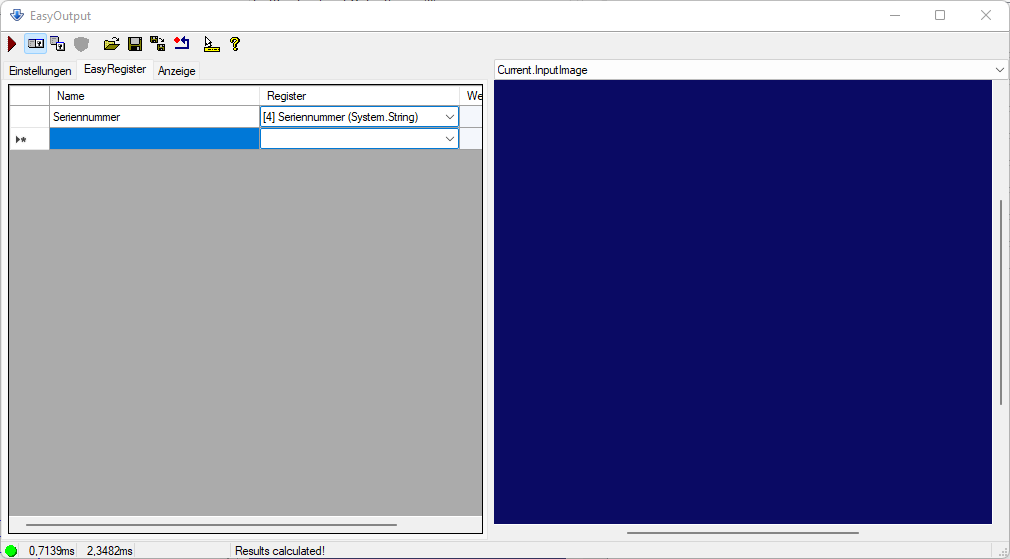Save using the floppy disk icon
1010x559 pixels.
click(135, 44)
